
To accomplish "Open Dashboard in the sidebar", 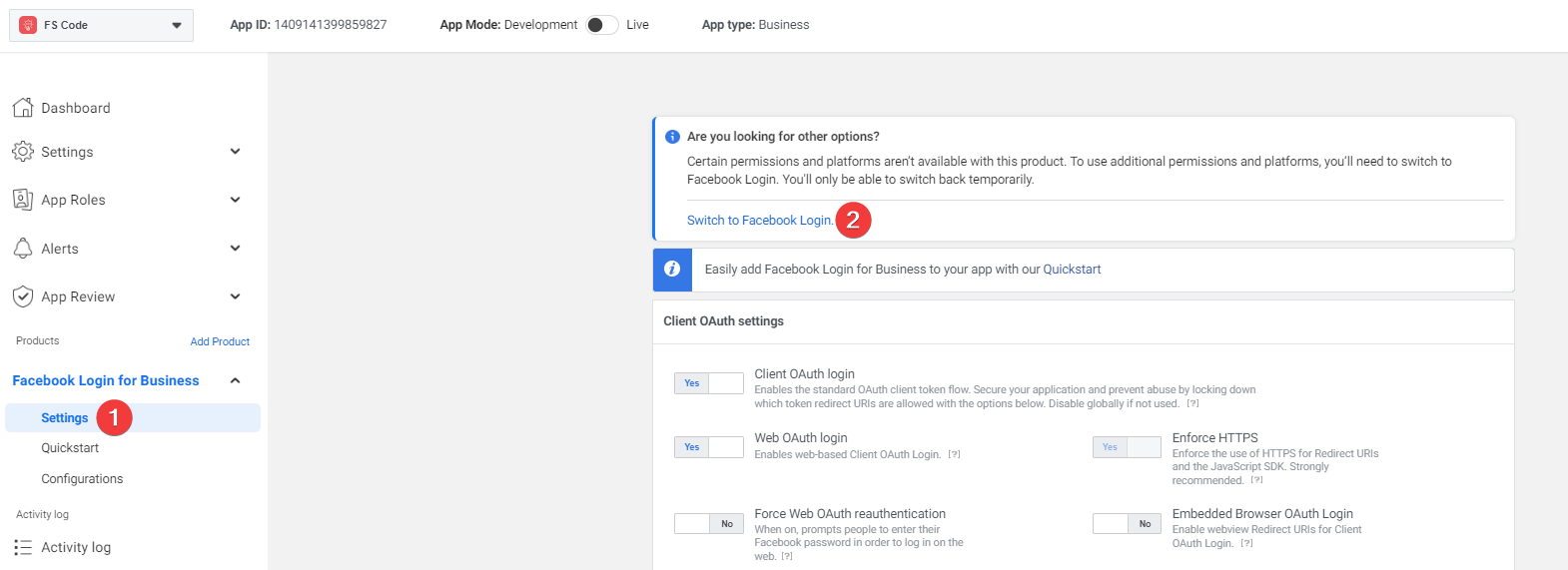I will 76,108.
